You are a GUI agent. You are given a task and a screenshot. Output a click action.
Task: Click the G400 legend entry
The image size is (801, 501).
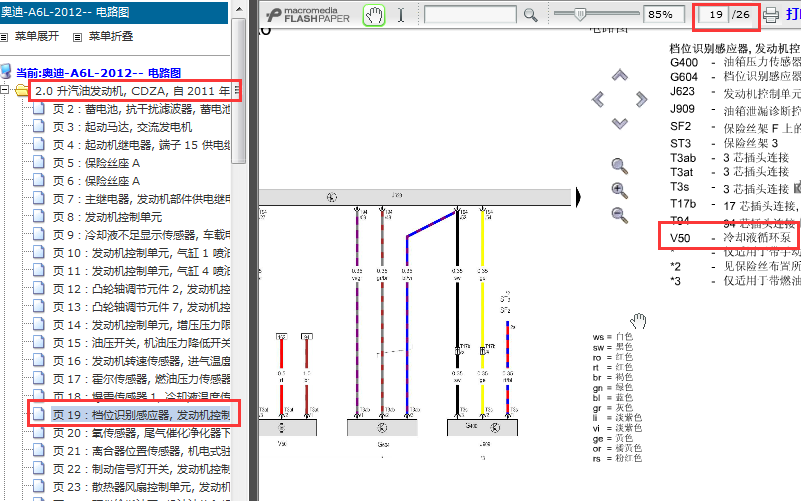[735, 62]
